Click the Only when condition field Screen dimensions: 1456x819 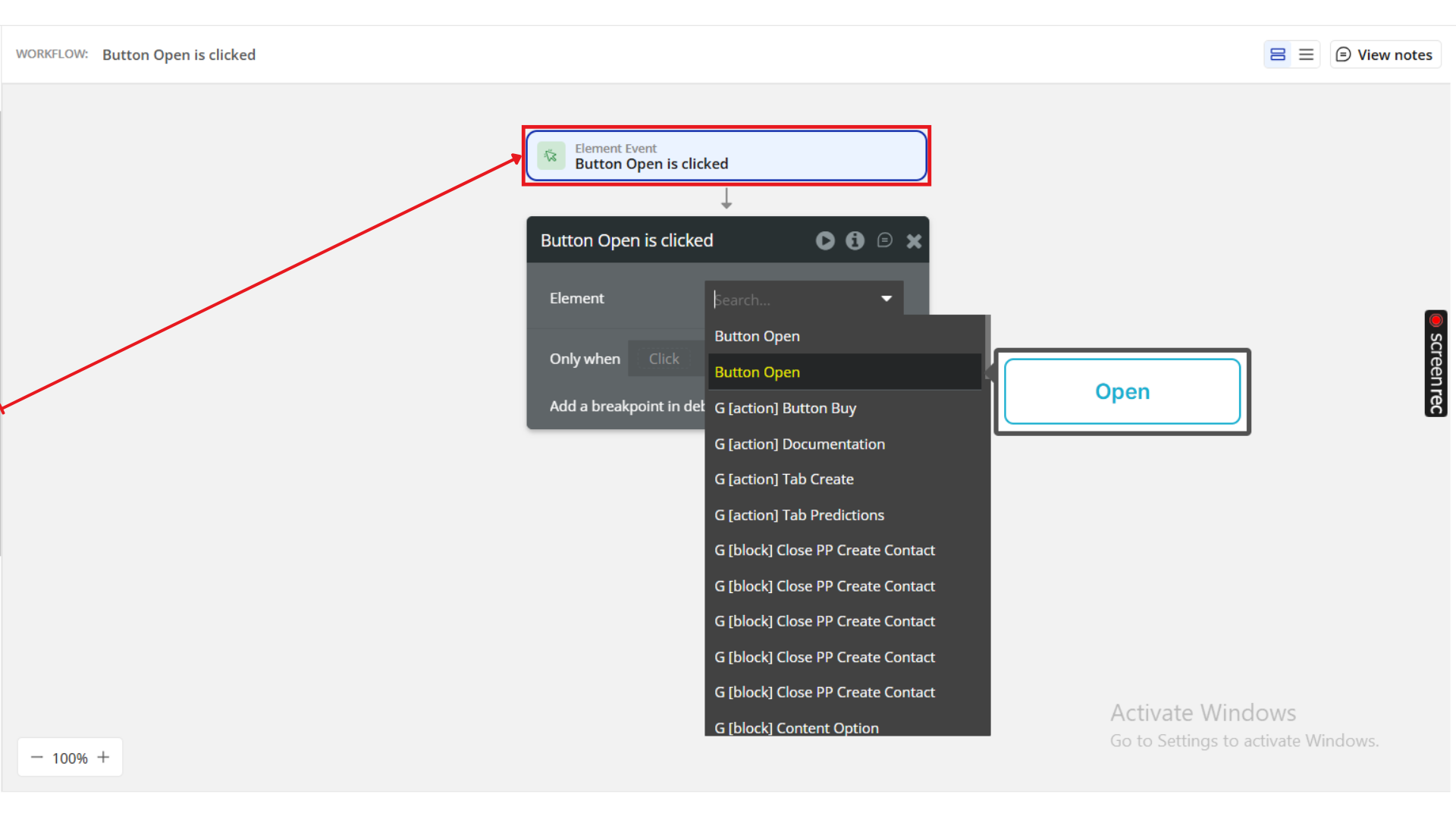point(665,359)
